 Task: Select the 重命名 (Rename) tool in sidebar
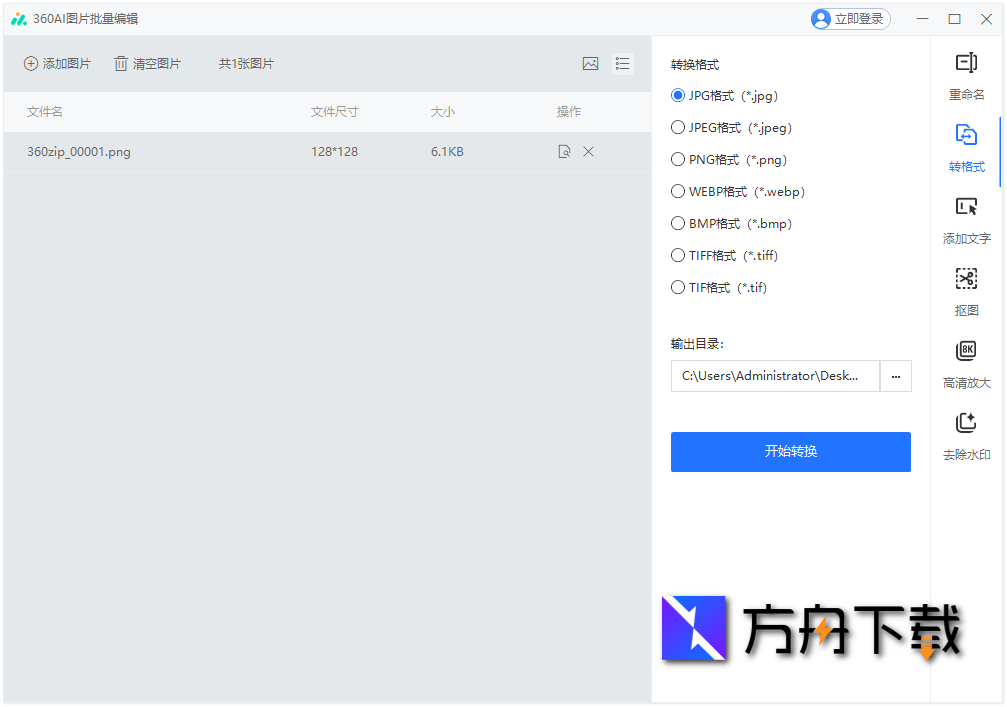click(x=966, y=75)
